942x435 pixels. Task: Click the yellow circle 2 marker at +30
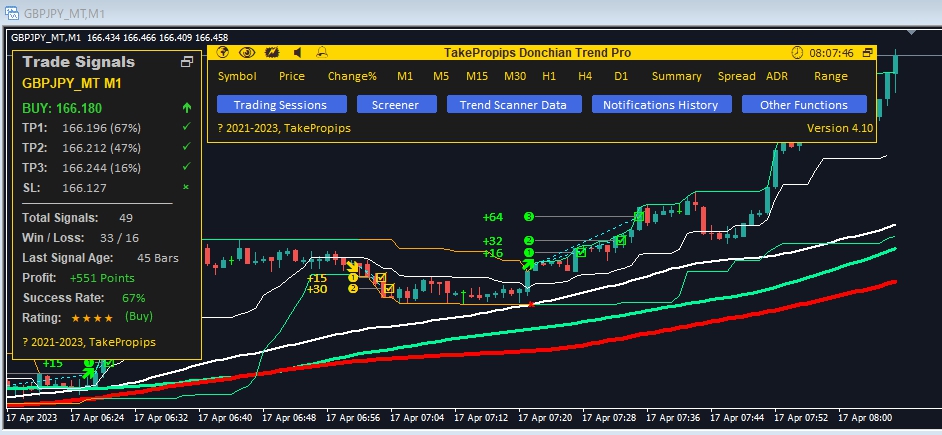[x=353, y=288]
